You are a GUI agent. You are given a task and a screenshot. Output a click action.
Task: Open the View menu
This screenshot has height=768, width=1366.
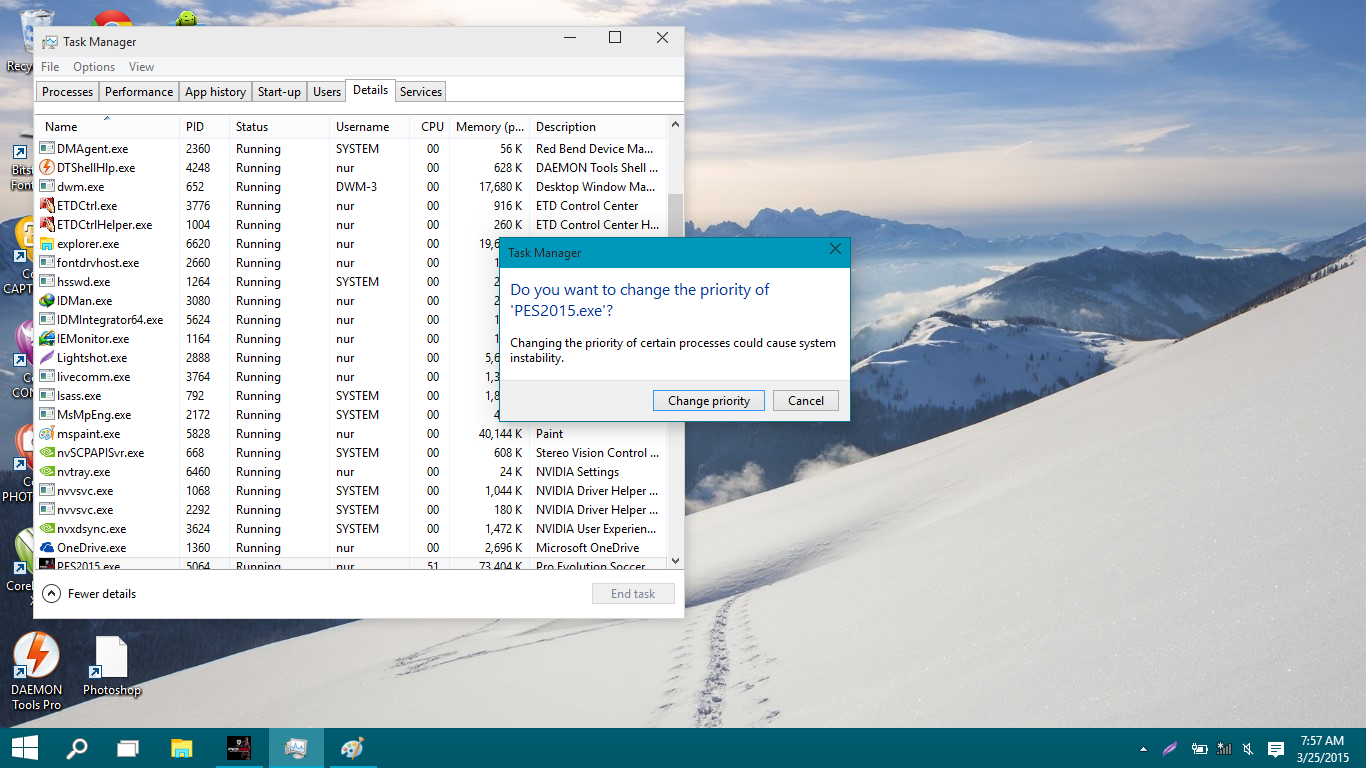(141, 66)
